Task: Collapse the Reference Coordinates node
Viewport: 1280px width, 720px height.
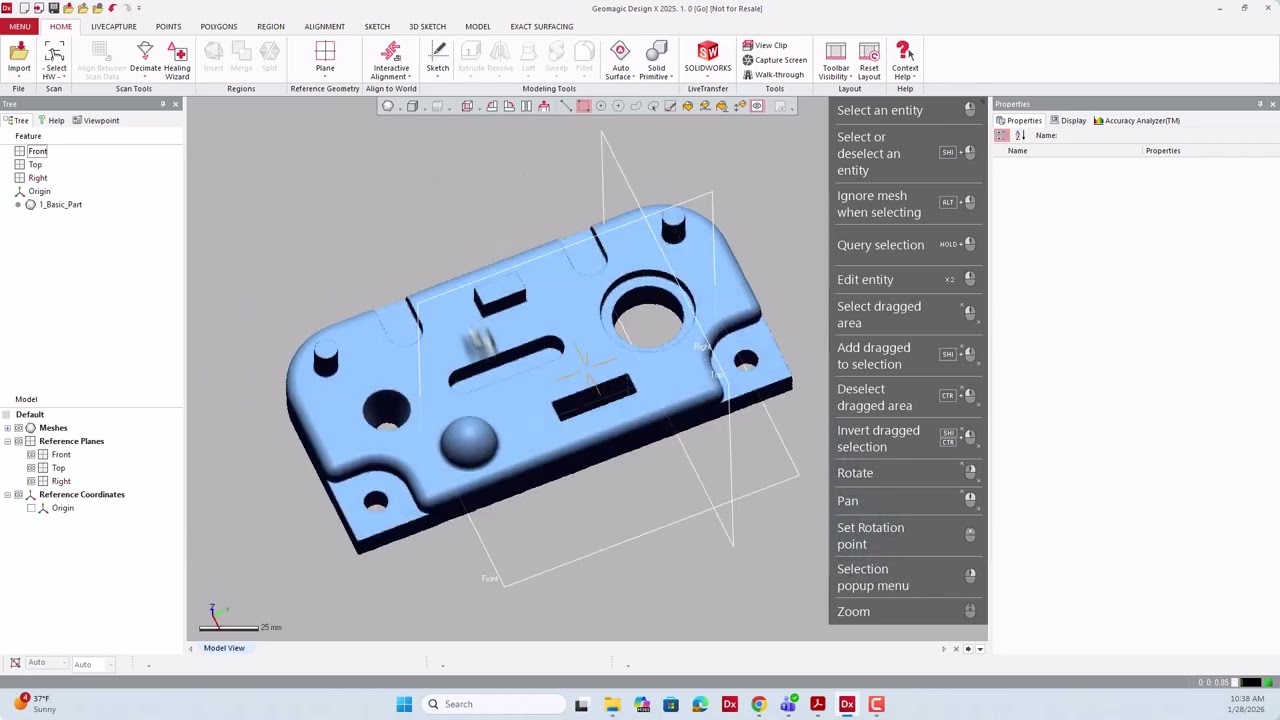Action: 7,495
